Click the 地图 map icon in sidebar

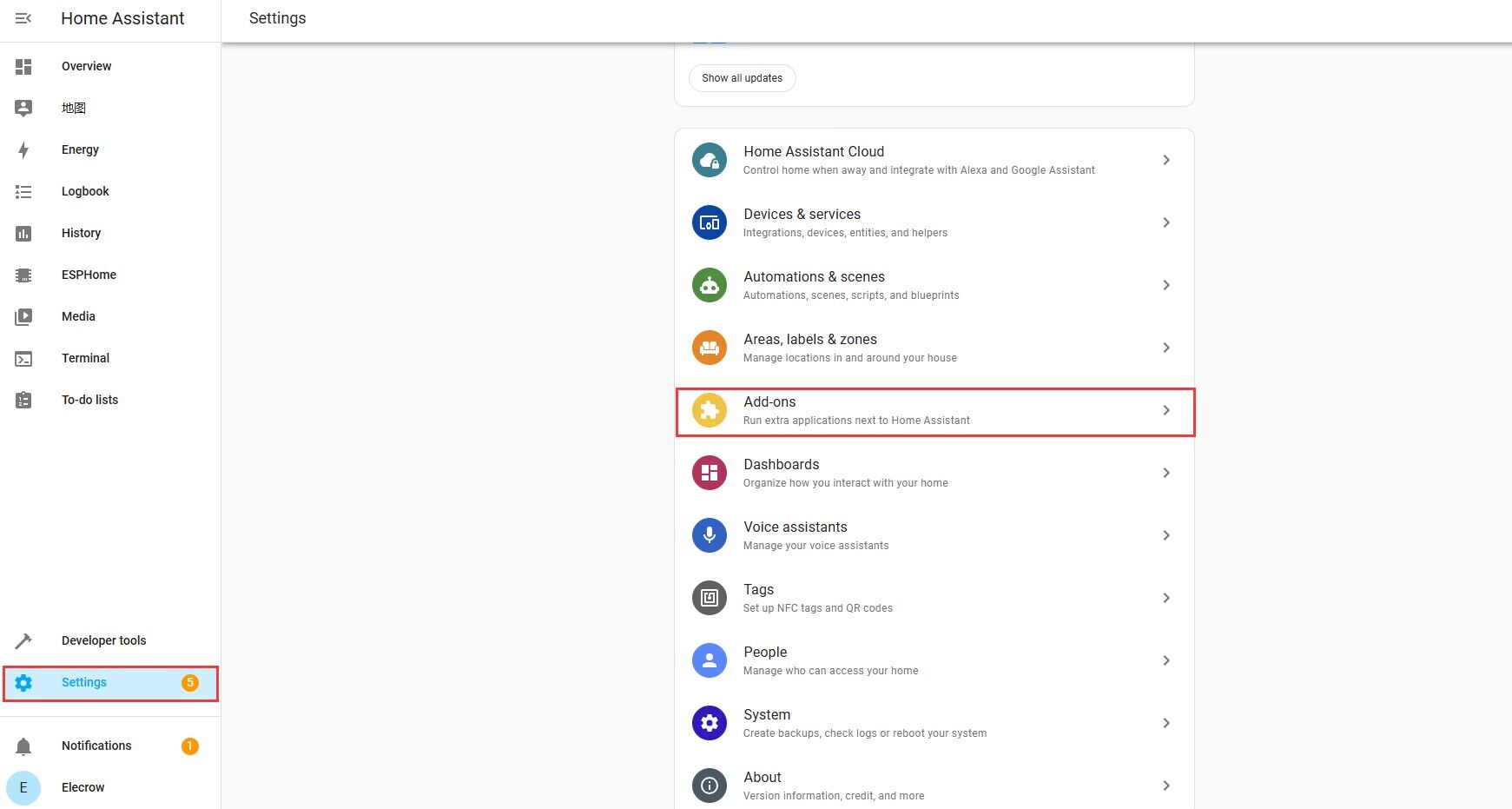(x=23, y=108)
